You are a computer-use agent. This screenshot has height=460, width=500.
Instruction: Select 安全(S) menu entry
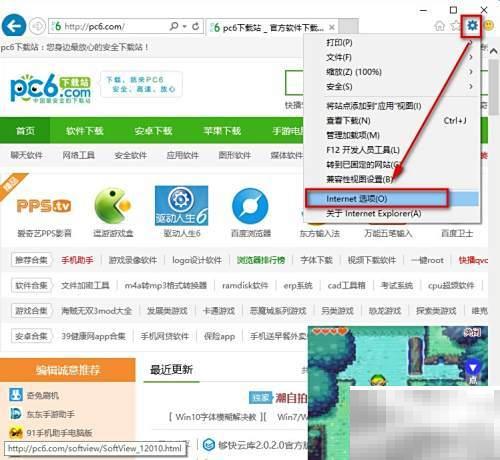pos(392,87)
